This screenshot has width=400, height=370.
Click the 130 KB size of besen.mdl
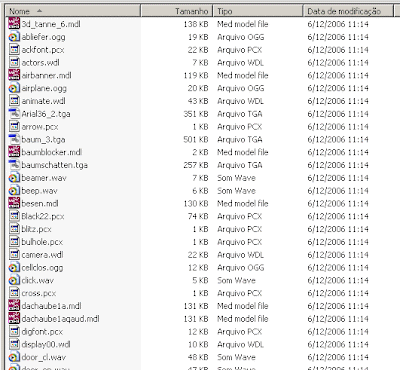[196, 203]
